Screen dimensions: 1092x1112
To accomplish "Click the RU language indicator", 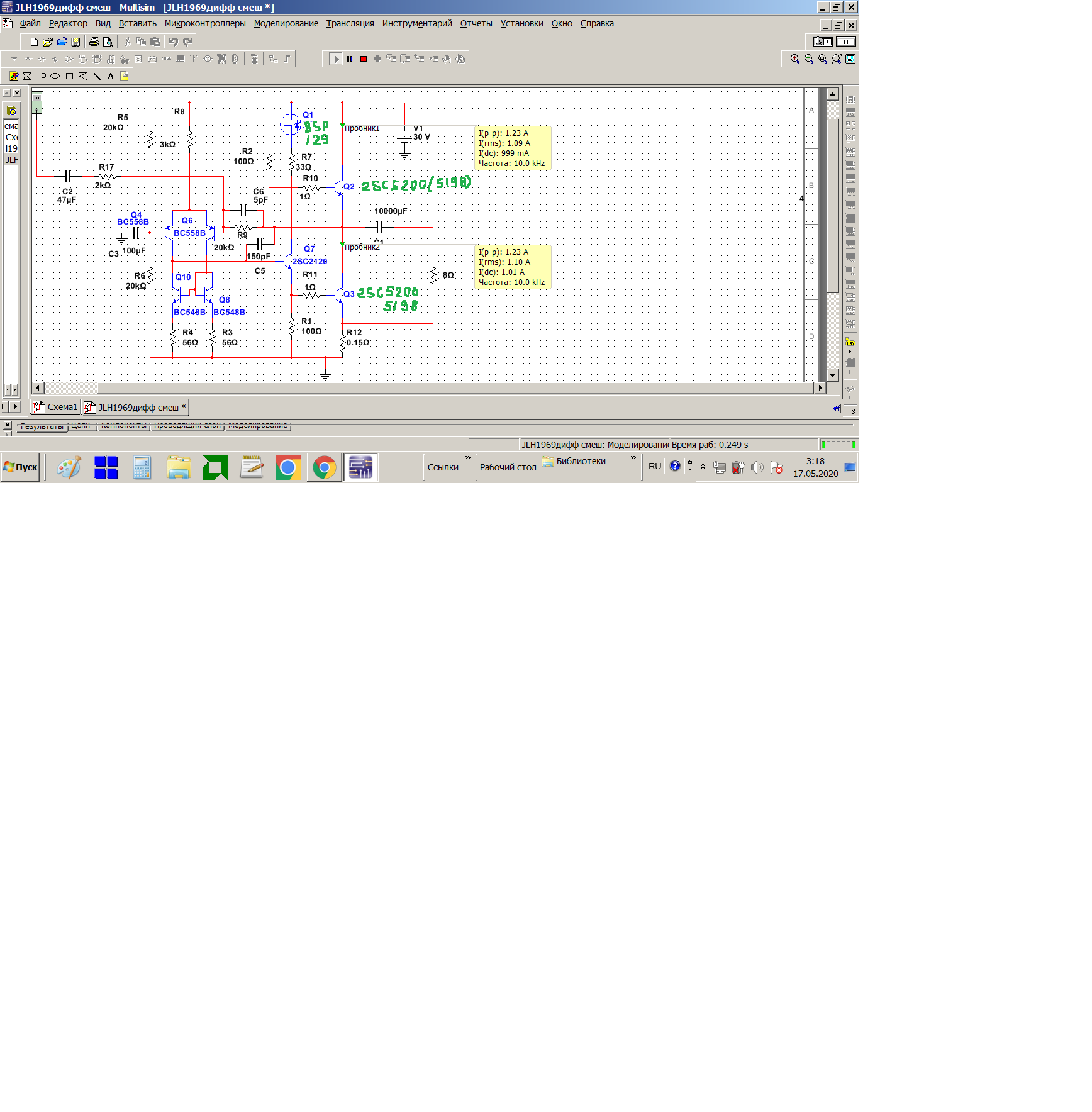I will tap(655, 467).
